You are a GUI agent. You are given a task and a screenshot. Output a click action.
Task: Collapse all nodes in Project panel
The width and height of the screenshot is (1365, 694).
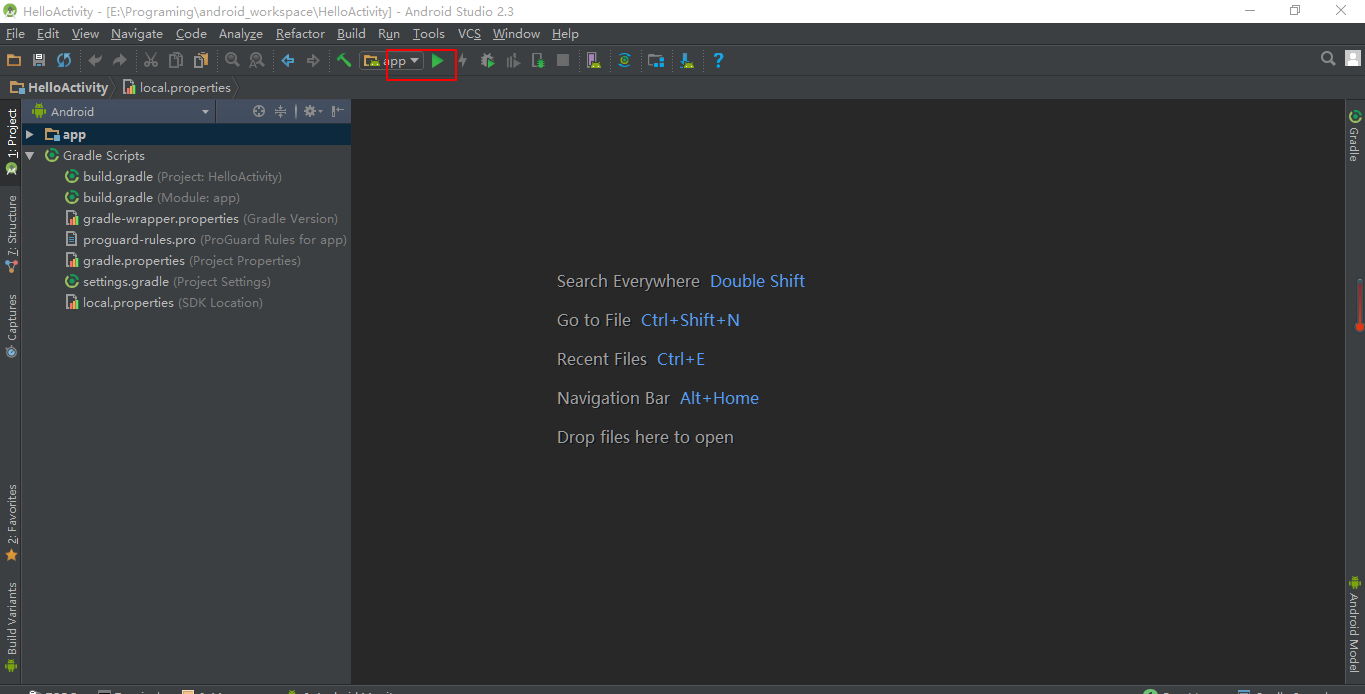click(281, 111)
